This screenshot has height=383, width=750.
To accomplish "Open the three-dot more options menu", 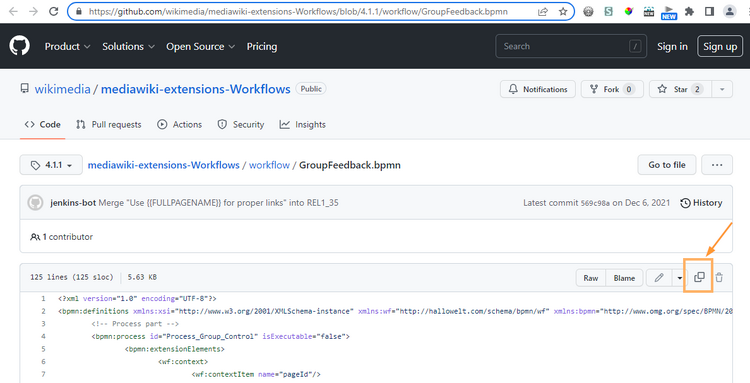I will click(717, 164).
